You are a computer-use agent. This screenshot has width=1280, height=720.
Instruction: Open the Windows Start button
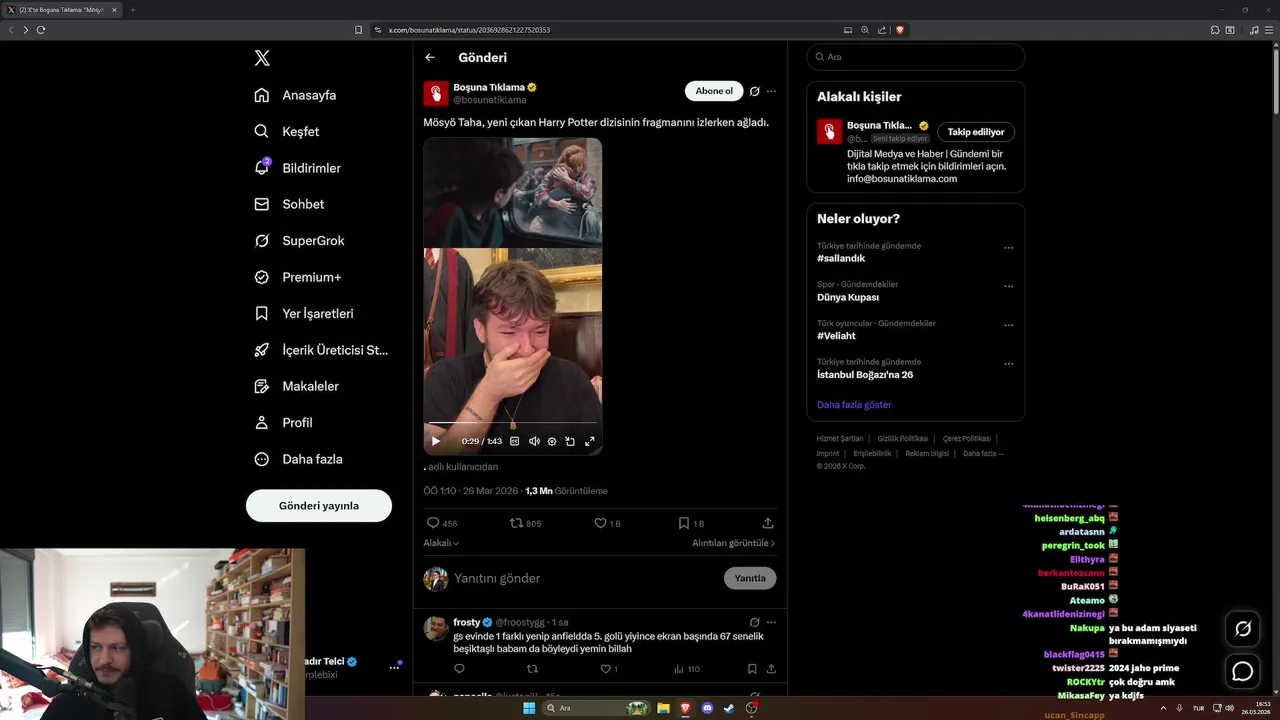529,708
